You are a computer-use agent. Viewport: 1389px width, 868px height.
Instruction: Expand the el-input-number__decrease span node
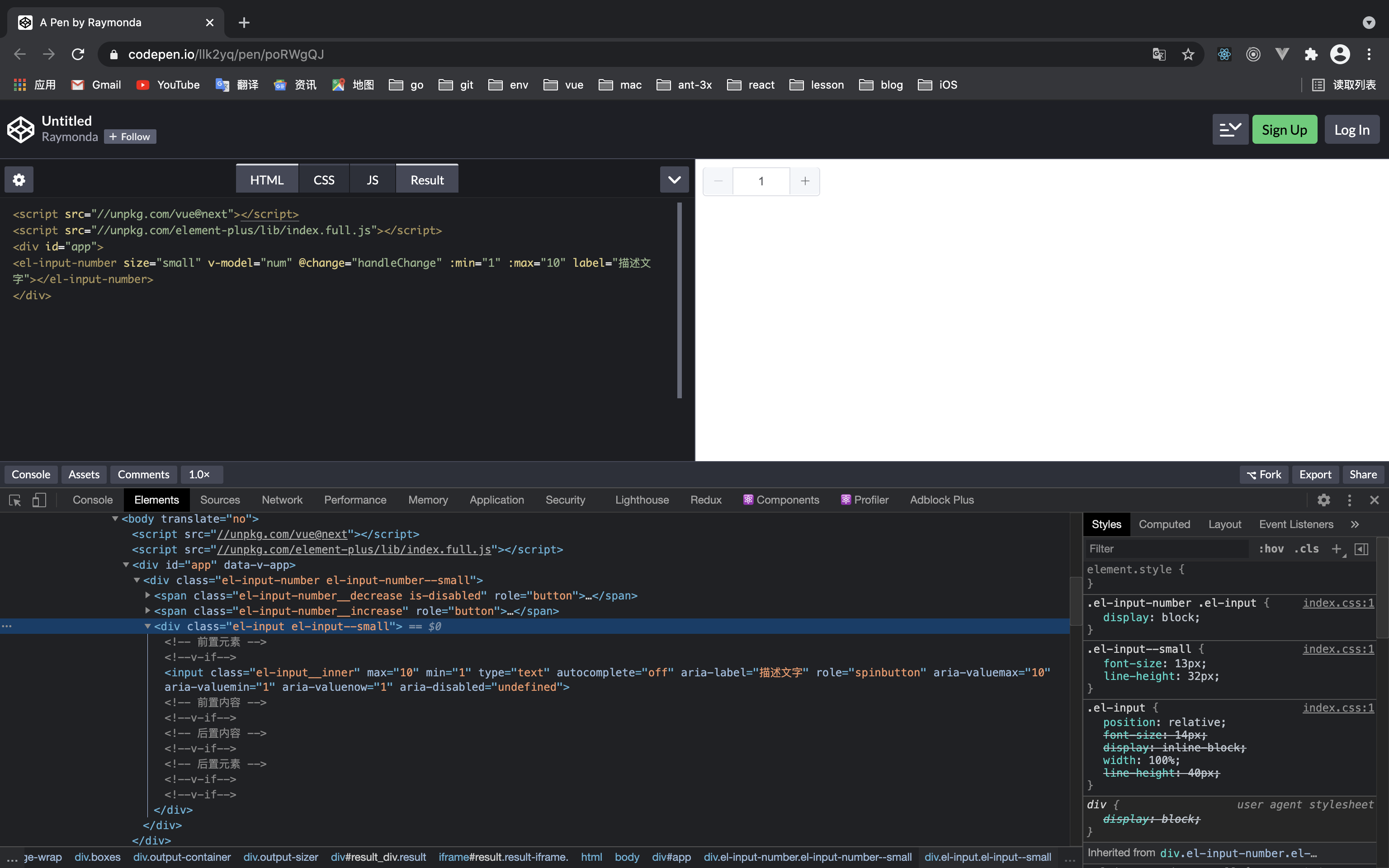[147, 595]
